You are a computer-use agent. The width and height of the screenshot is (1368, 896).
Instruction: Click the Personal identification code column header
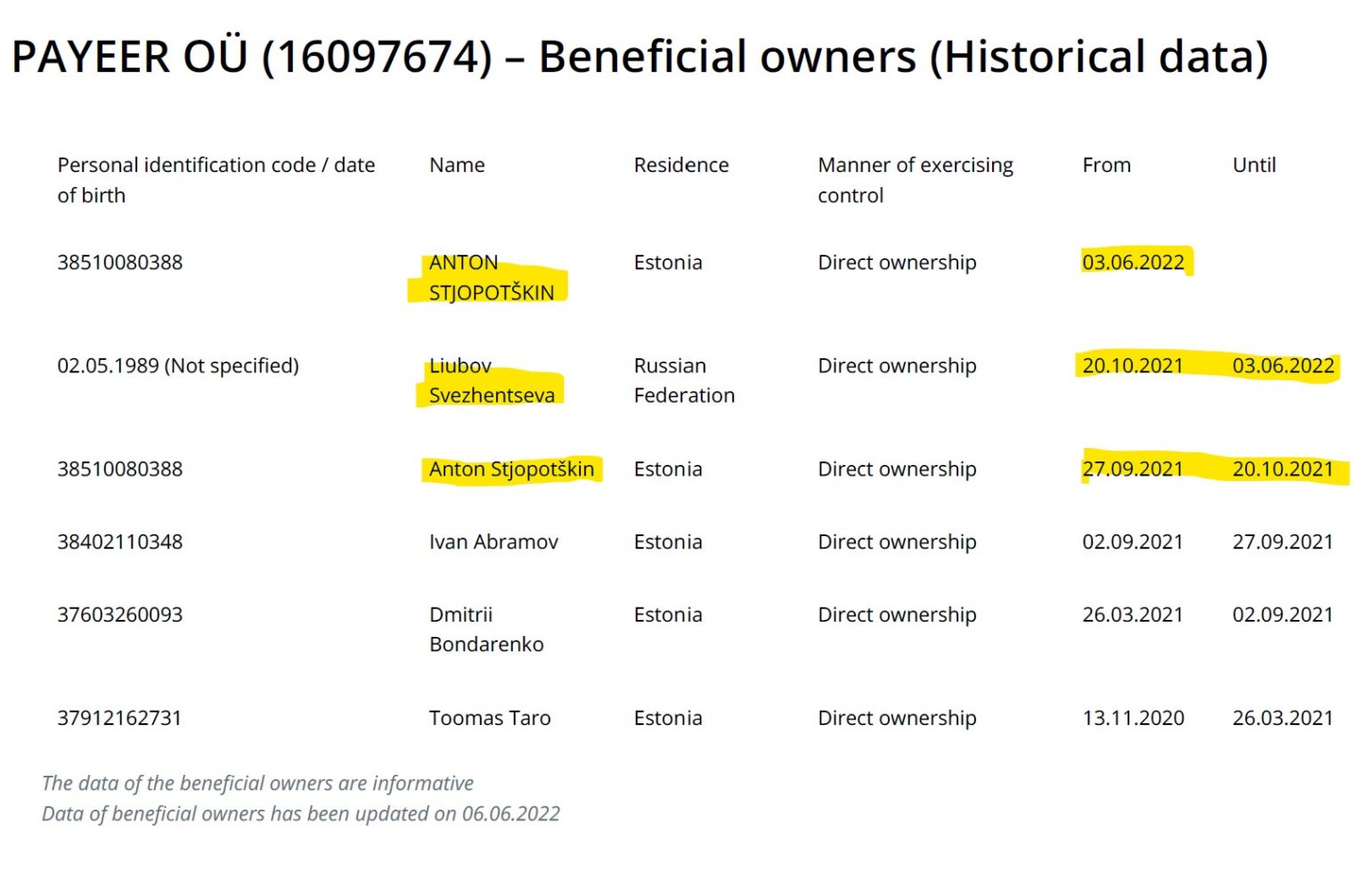(x=216, y=179)
